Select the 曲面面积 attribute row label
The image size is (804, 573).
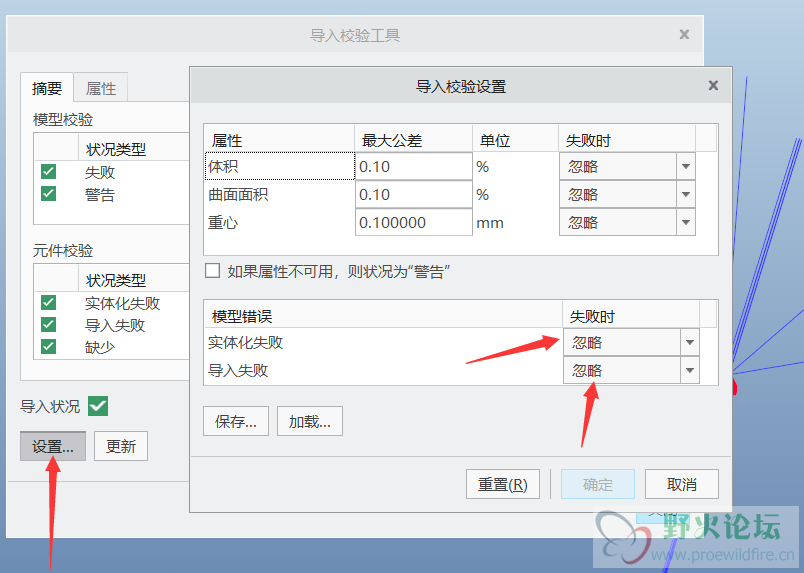(238, 194)
